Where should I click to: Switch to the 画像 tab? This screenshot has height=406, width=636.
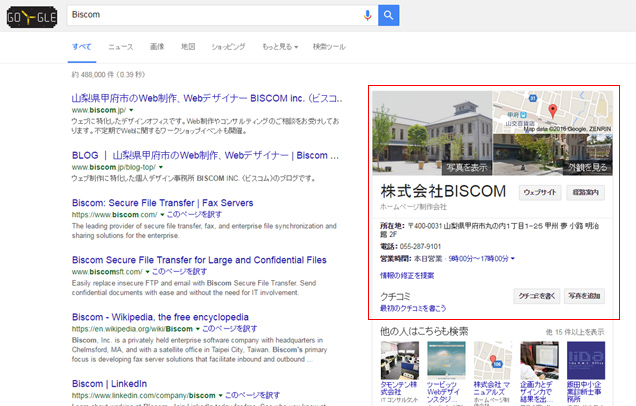coord(157,47)
